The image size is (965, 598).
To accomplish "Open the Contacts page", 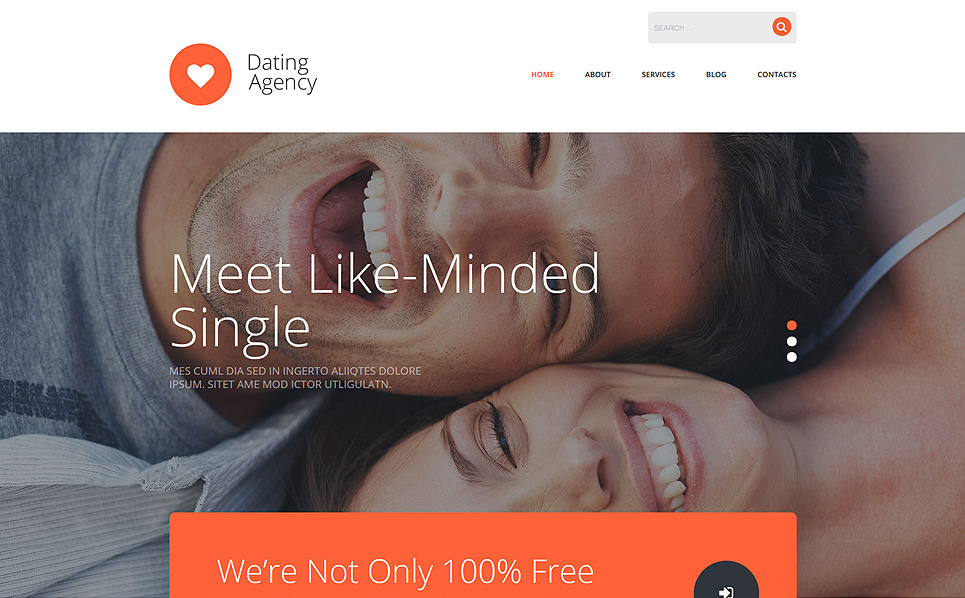I will click(x=777, y=74).
